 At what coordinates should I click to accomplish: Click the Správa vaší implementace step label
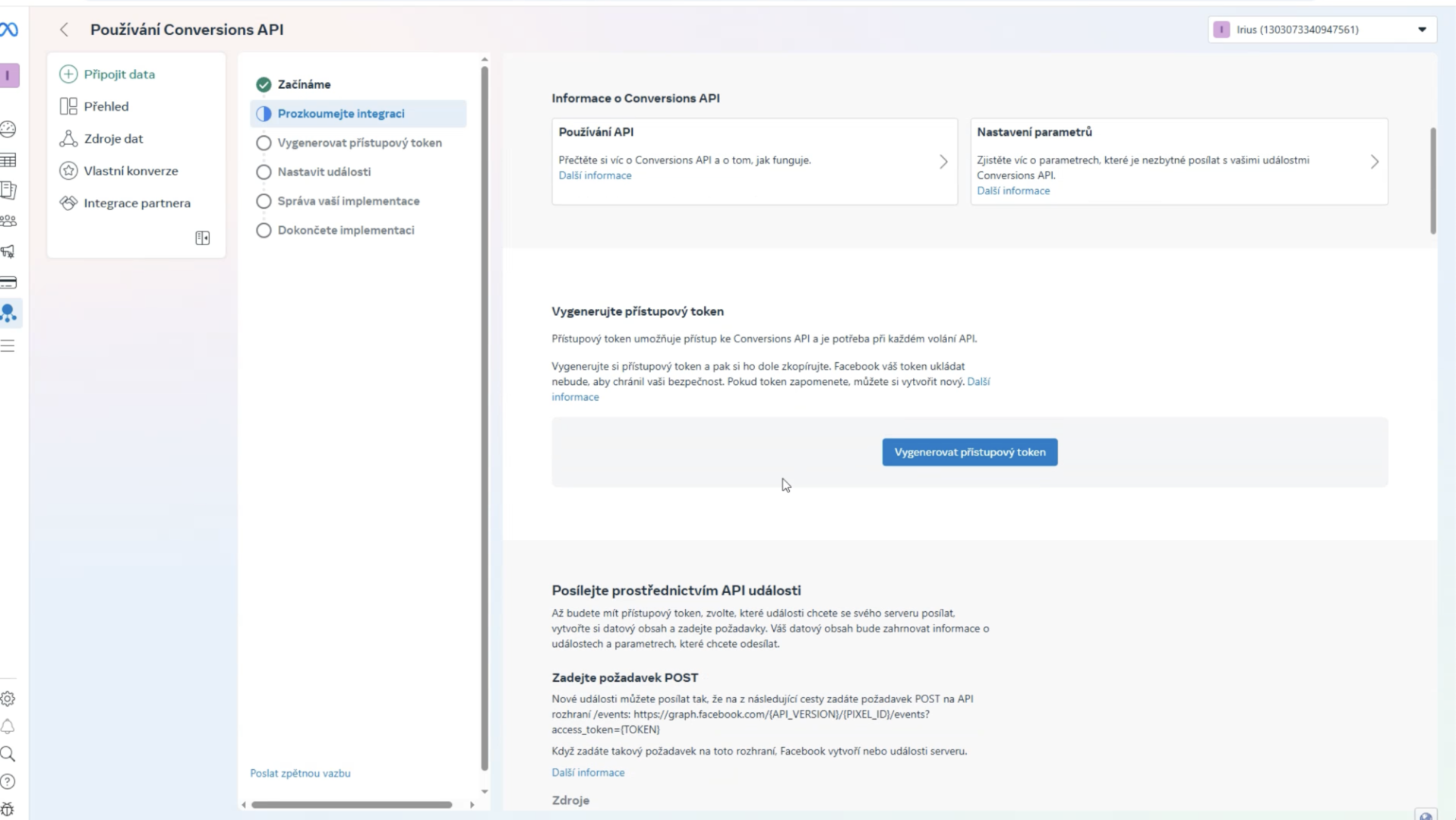click(x=348, y=201)
